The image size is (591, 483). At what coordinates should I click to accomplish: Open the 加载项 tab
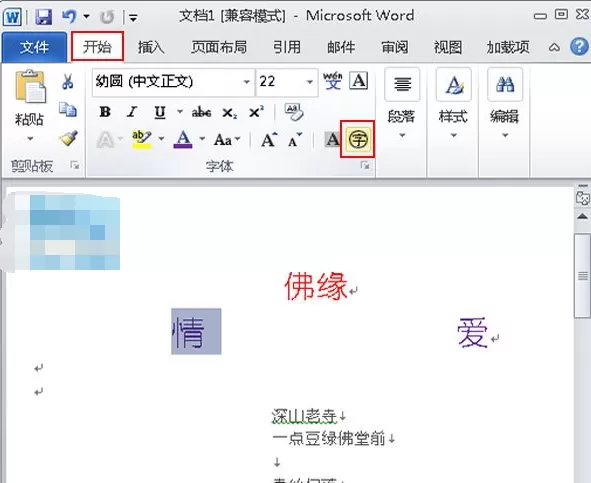tap(508, 48)
